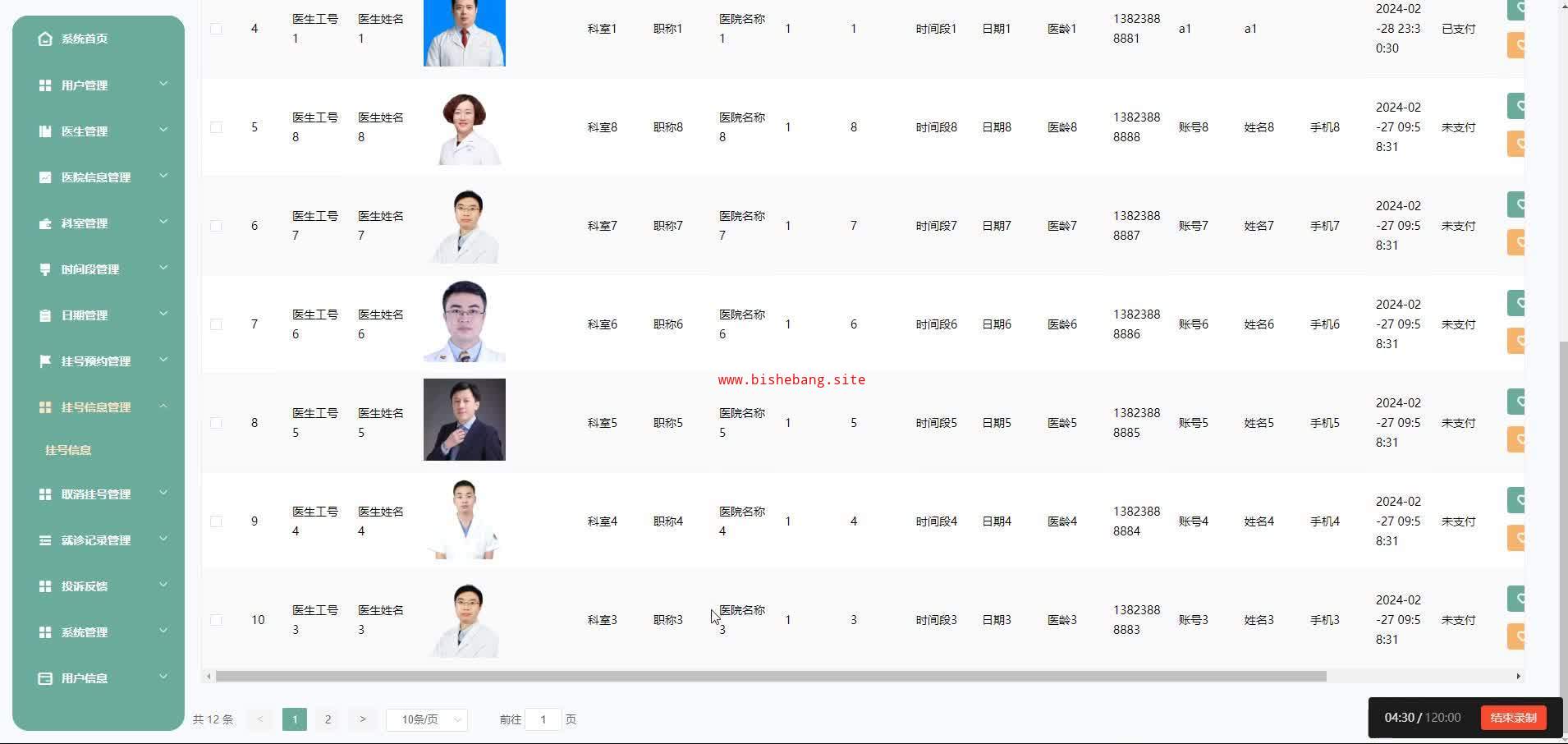The image size is (1568, 744).
Task: Click the 科室8 cell
Action: click(x=603, y=127)
